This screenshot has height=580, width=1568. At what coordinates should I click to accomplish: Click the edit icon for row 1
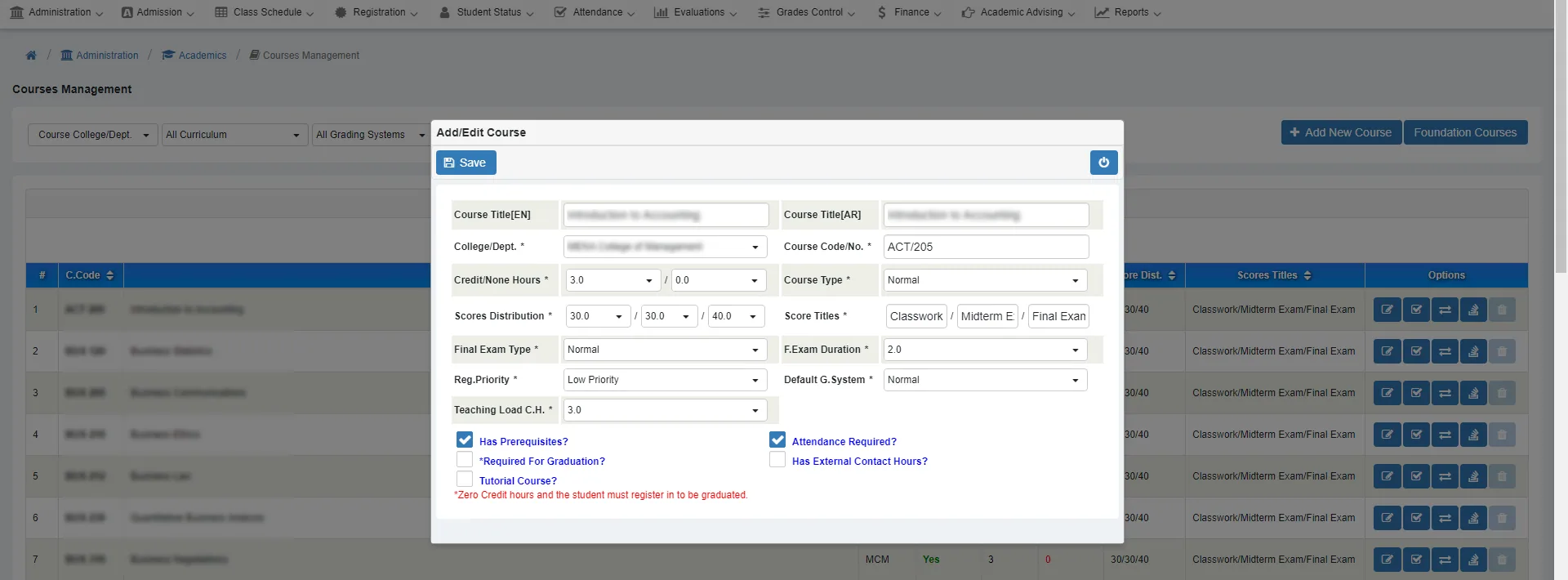tap(1387, 310)
